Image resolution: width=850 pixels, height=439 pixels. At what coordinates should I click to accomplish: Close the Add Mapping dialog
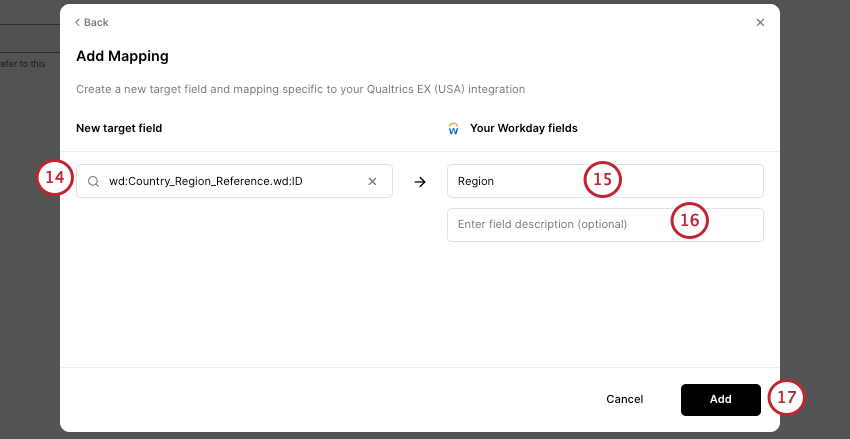[760, 22]
